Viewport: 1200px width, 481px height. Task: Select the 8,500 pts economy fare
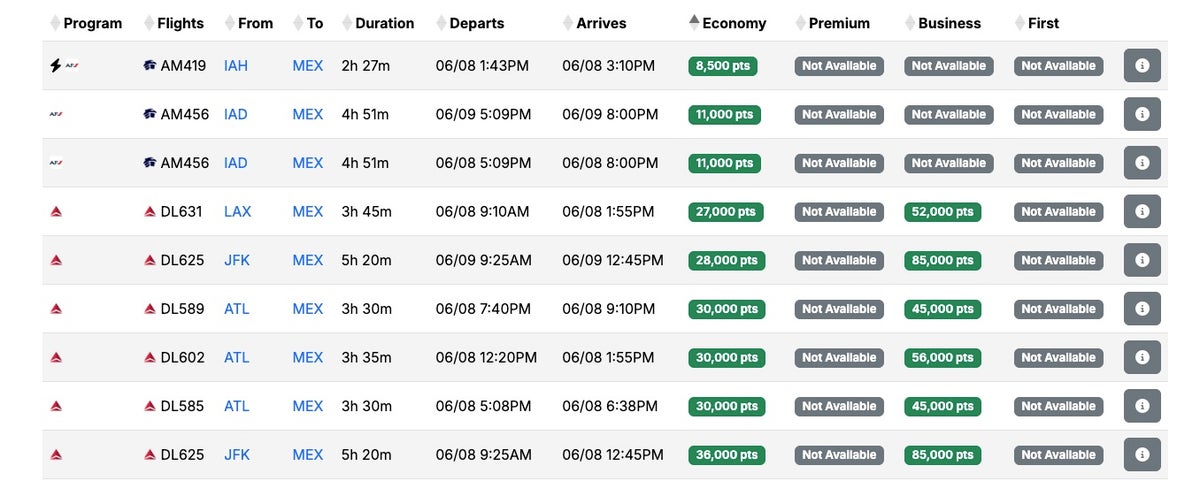tap(723, 66)
